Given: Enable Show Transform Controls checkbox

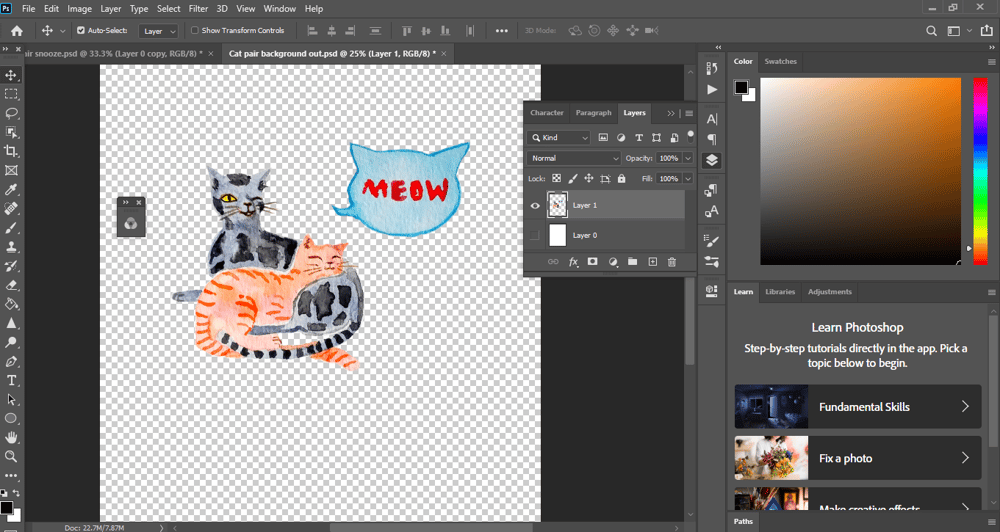Looking at the screenshot, I should [195, 30].
